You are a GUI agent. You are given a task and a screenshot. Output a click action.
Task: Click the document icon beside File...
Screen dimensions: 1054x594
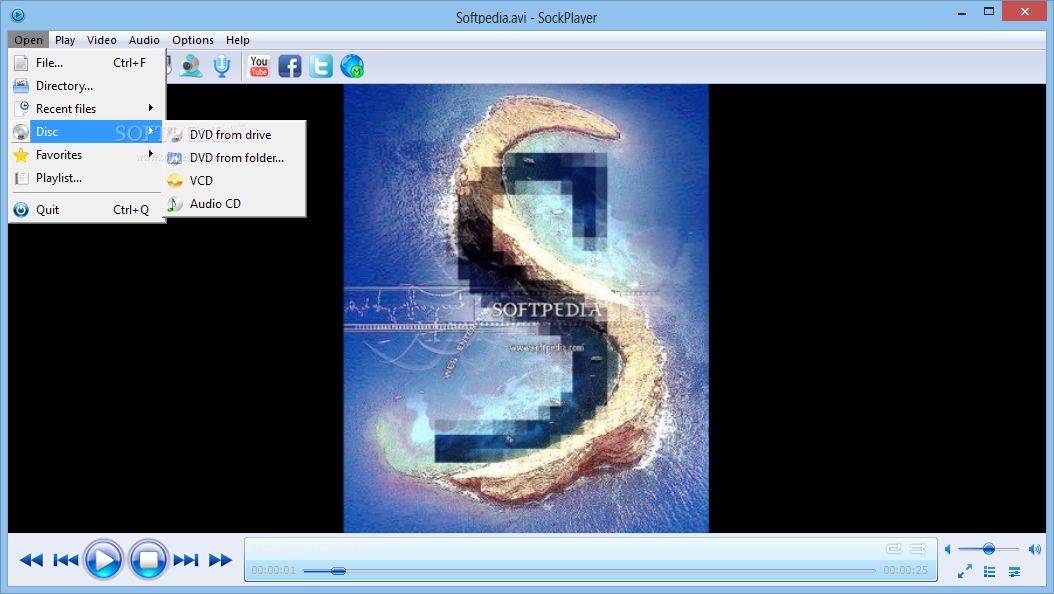coord(21,62)
